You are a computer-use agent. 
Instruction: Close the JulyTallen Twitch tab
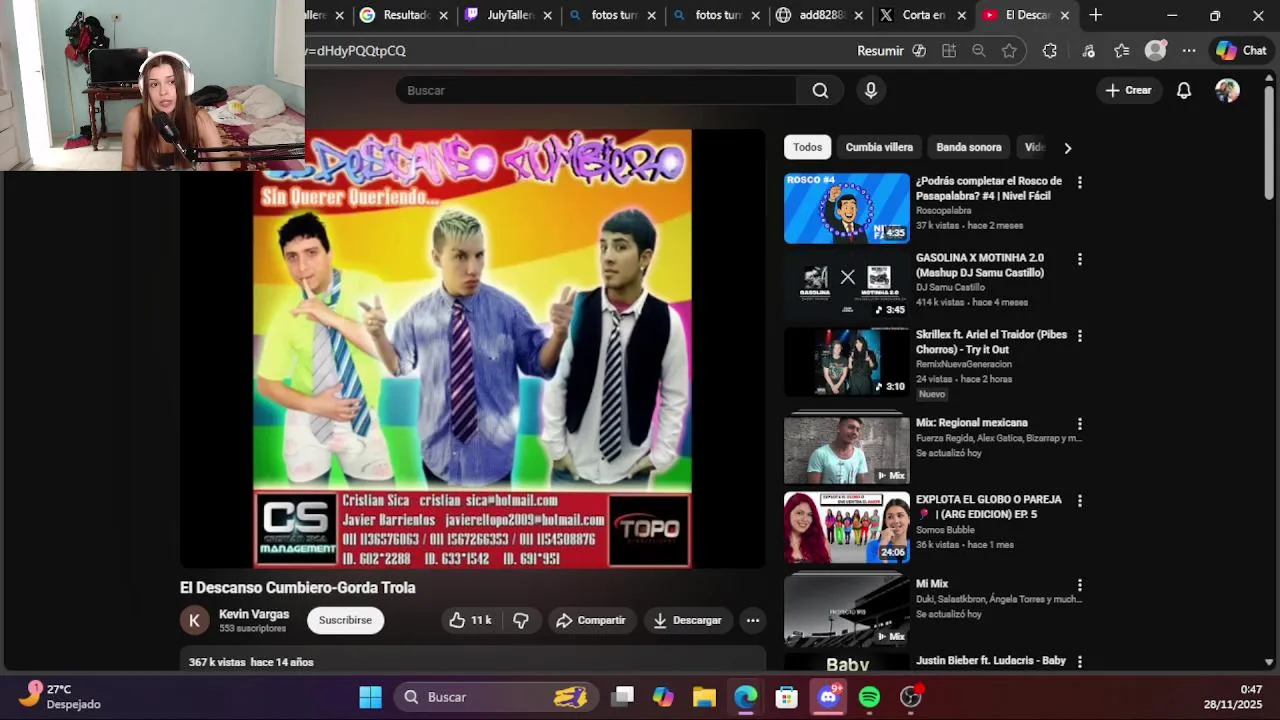point(547,15)
